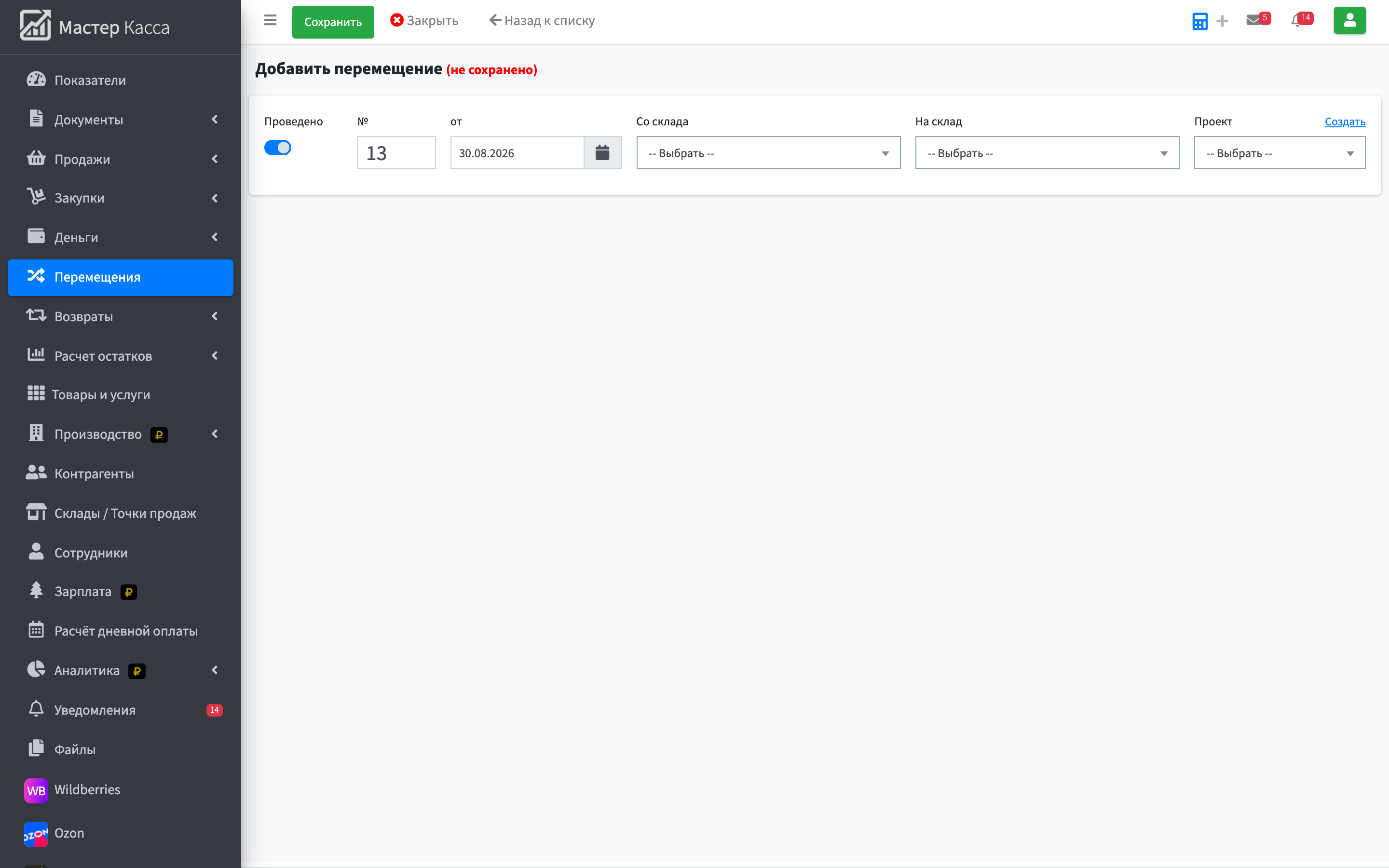Expand the Продажи menu chevron
Image resolution: width=1389 pixels, height=868 pixels.
pos(215,159)
